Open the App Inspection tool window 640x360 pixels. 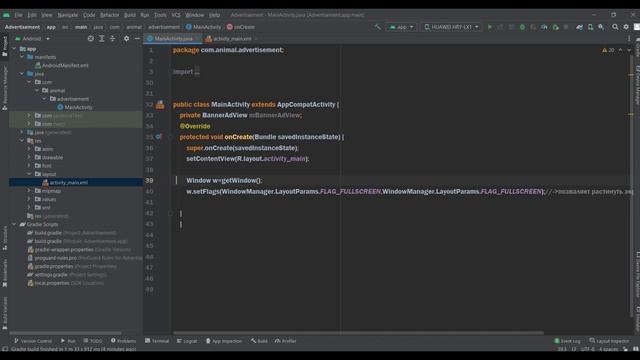click(224, 341)
